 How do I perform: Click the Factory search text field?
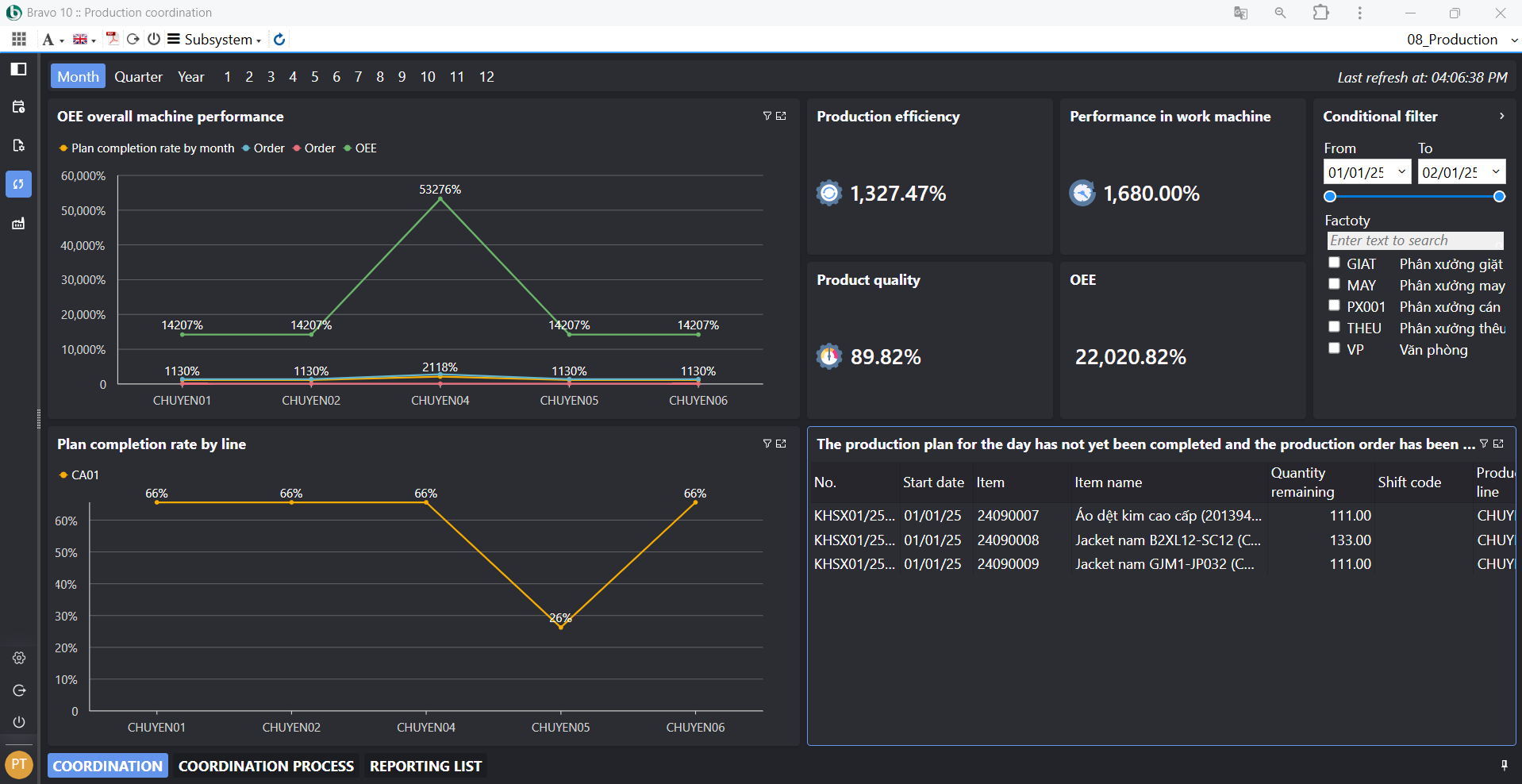[1414, 240]
